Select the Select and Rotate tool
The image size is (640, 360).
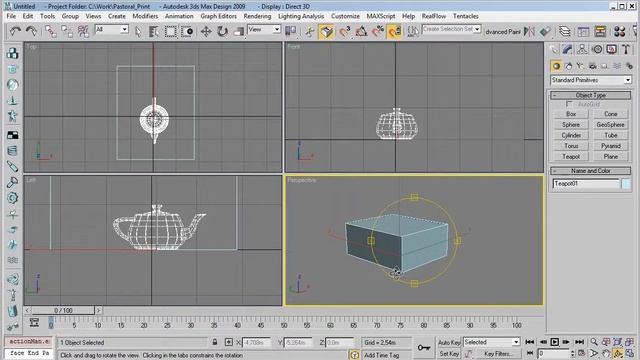(x=222, y=31)
